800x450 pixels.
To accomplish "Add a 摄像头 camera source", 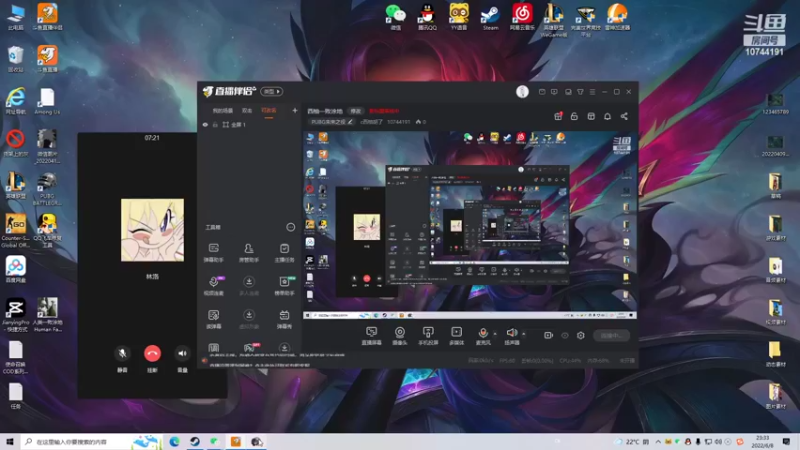I will coord(400,336).
